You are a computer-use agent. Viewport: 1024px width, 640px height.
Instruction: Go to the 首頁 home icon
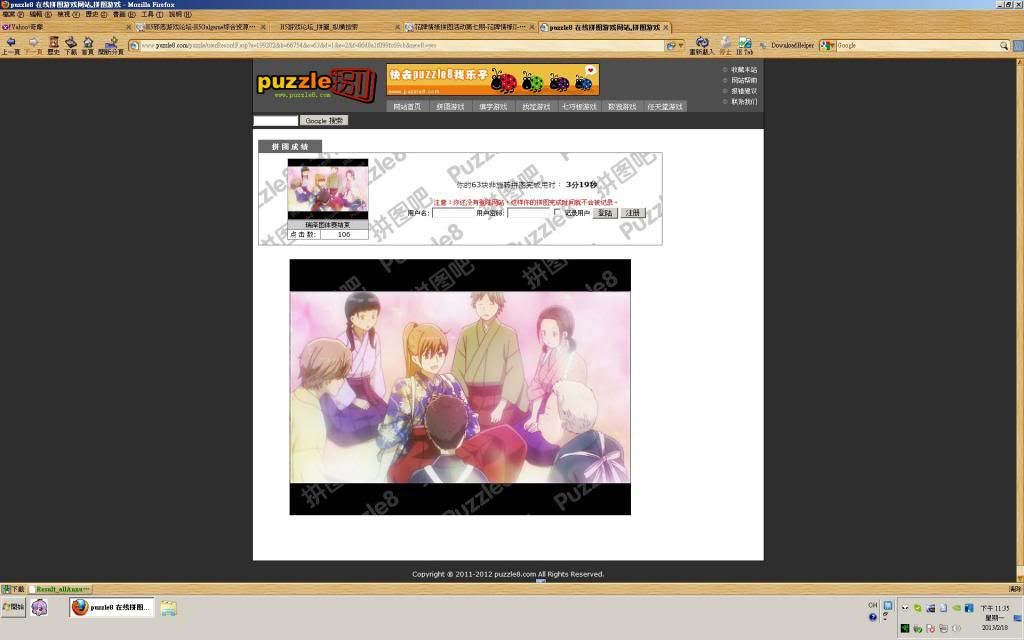[x=88, y=45]
